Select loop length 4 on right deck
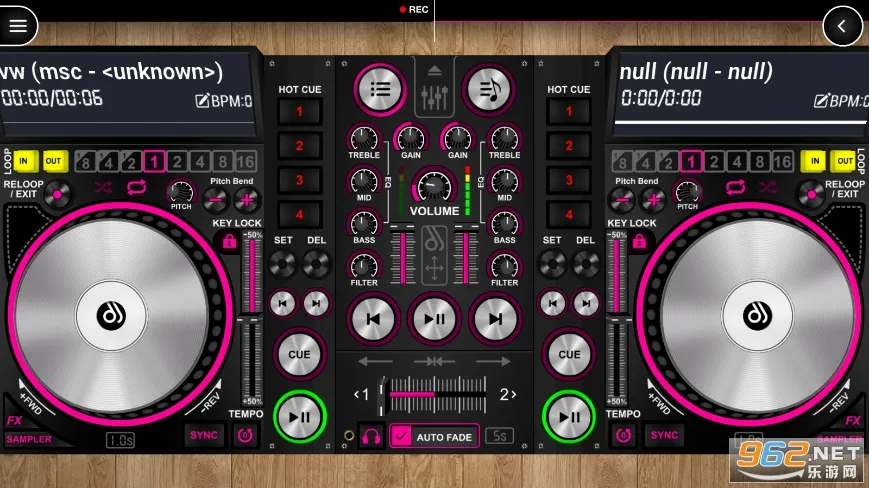Screen dimensions: 869x488 (737, 162)
